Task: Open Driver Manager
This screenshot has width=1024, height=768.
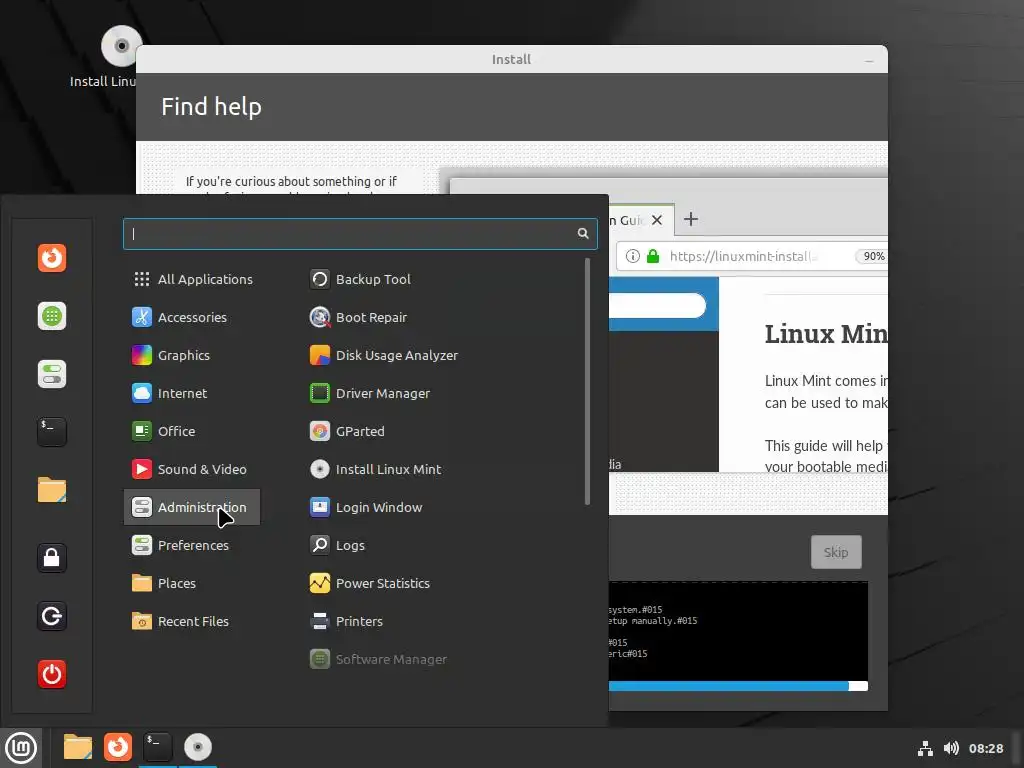Action: click(370, 393)
